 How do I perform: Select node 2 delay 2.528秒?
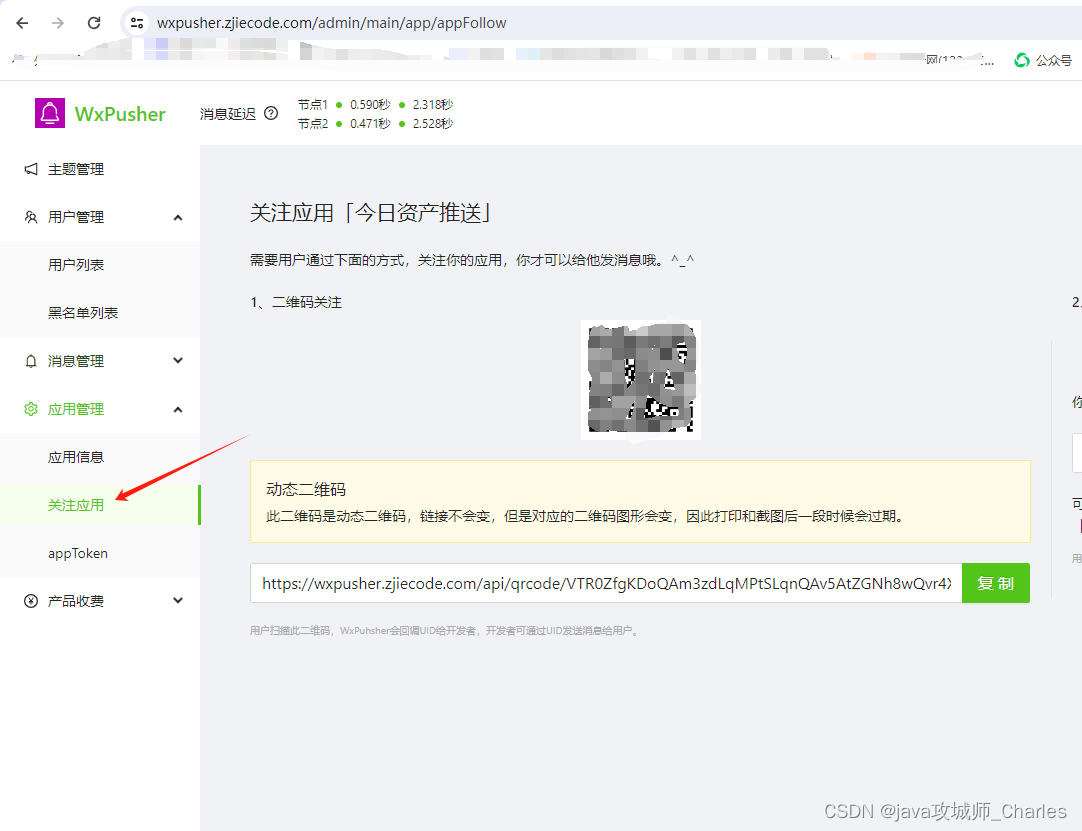(433, 124)
